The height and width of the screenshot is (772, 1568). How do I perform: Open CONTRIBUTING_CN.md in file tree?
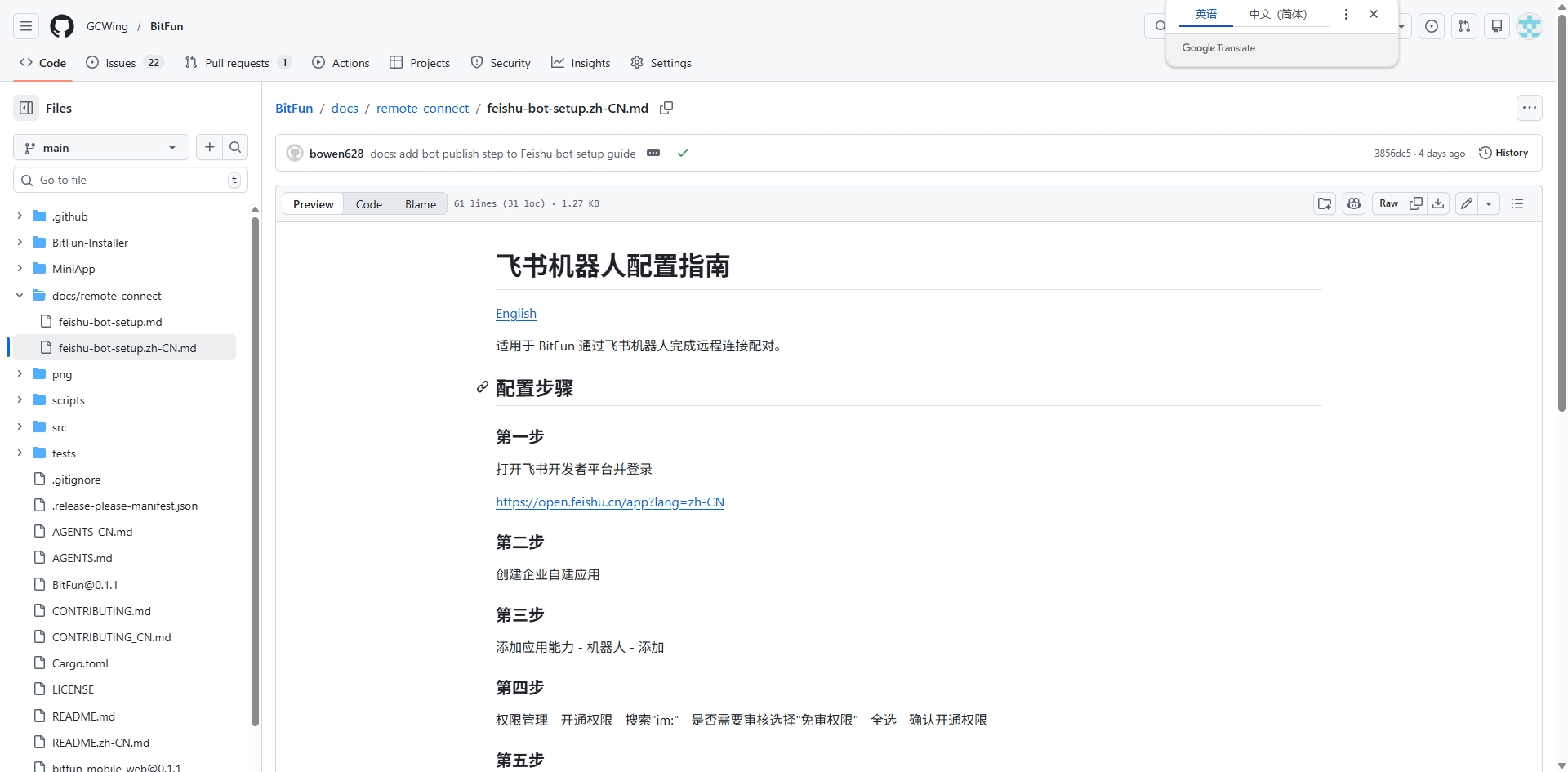pos(111,637)
